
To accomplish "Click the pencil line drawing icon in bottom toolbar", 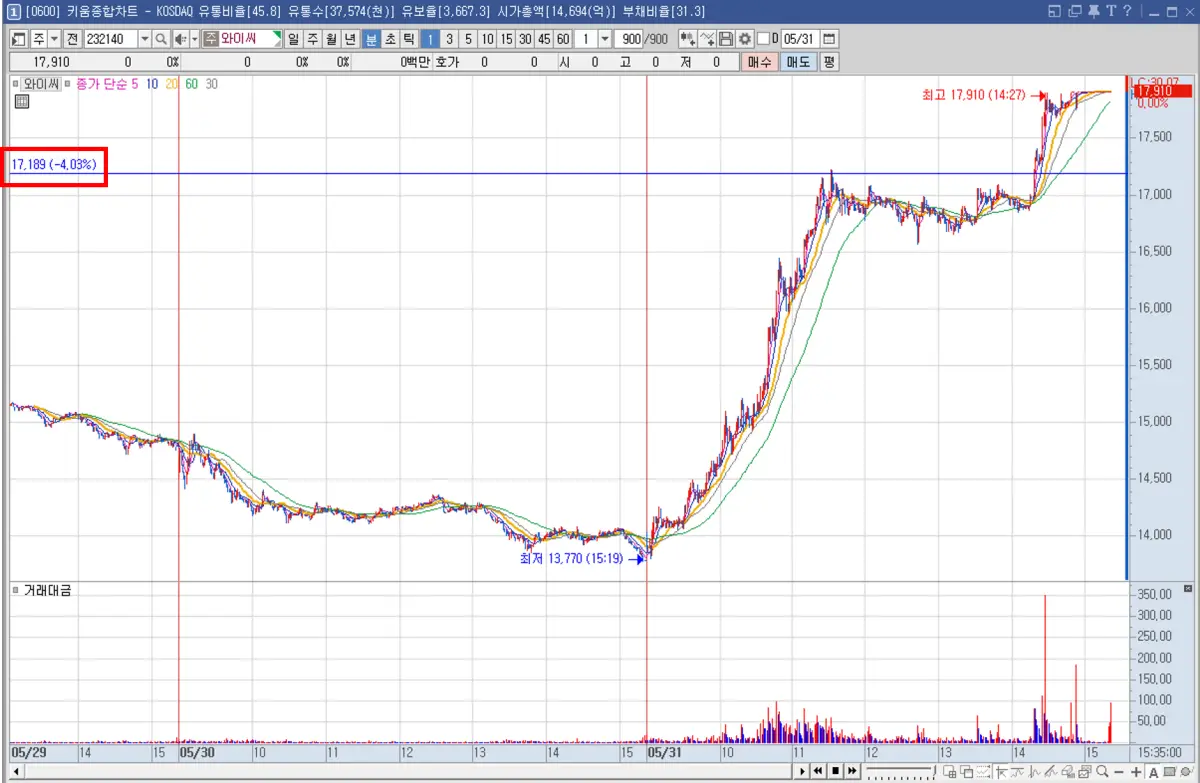I will tap(1051, 772).
